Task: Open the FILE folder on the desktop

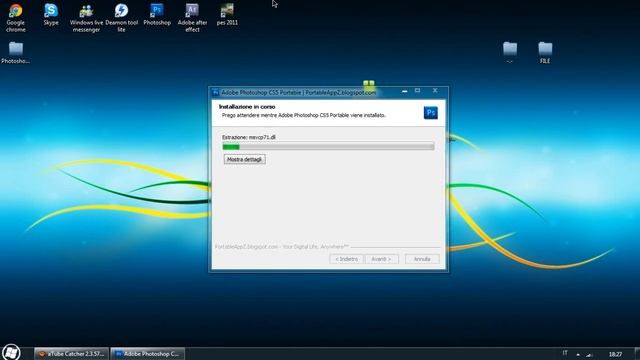Action: tap(545, 53)
